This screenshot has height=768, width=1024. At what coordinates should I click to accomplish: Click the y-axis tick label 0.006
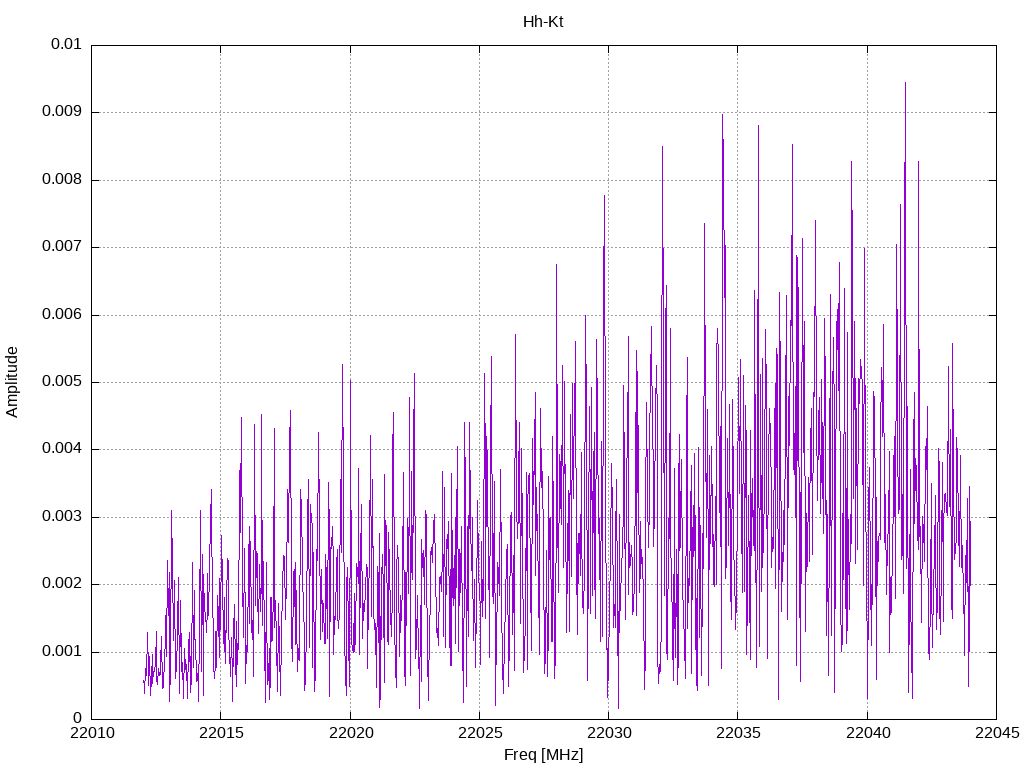[x=61, y=315]
